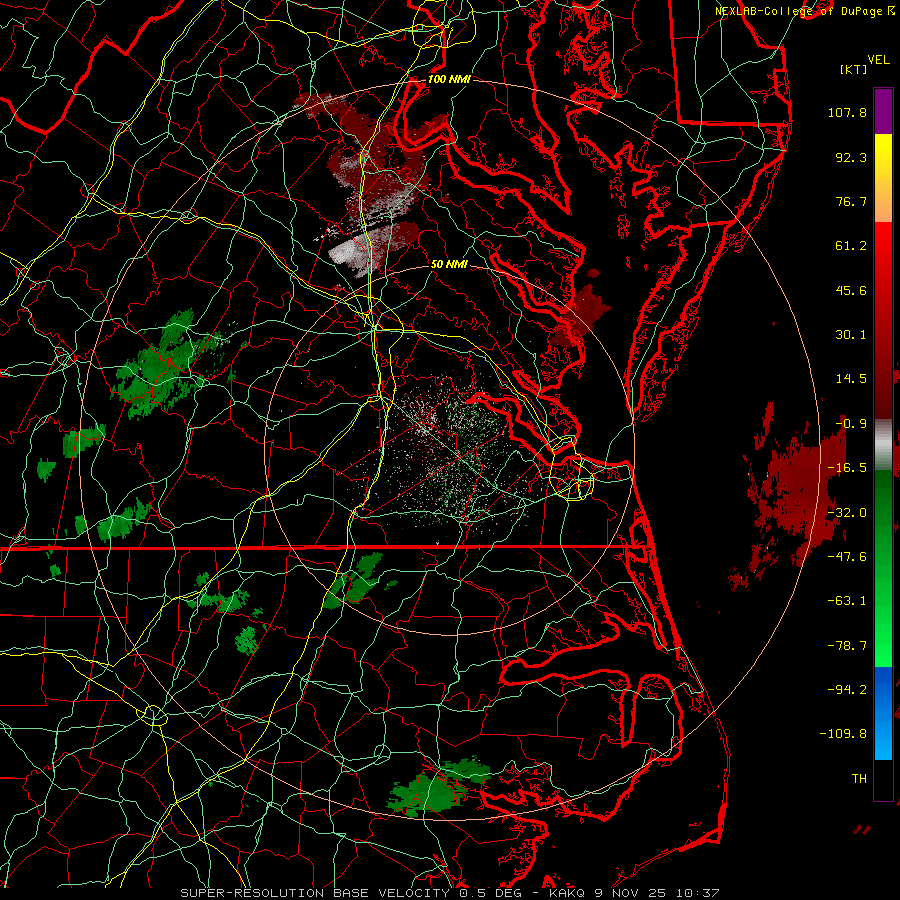Select the VEL legend title
This screenshot has width=900, height=900.
(x=878, y=60)
